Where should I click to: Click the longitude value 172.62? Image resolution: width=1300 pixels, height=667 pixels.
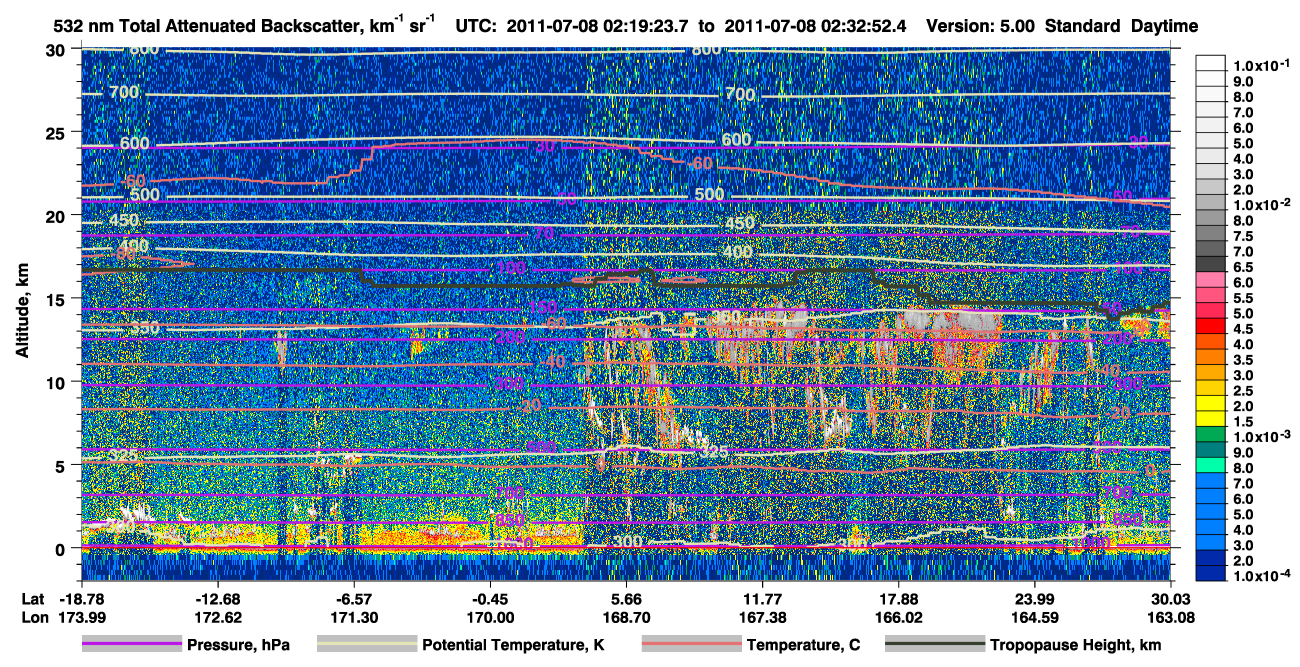pos(217,617)
